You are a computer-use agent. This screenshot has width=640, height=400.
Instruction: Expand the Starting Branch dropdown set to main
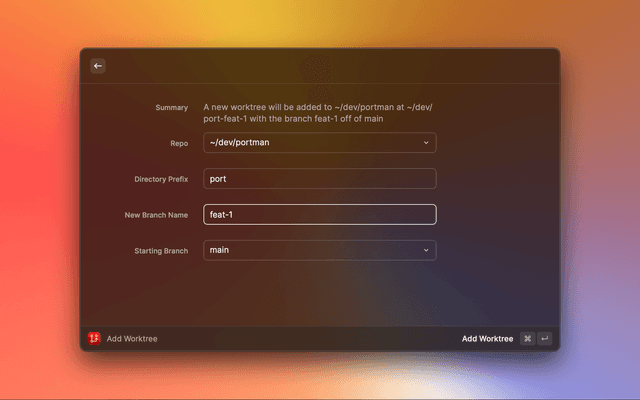(319, 250)
